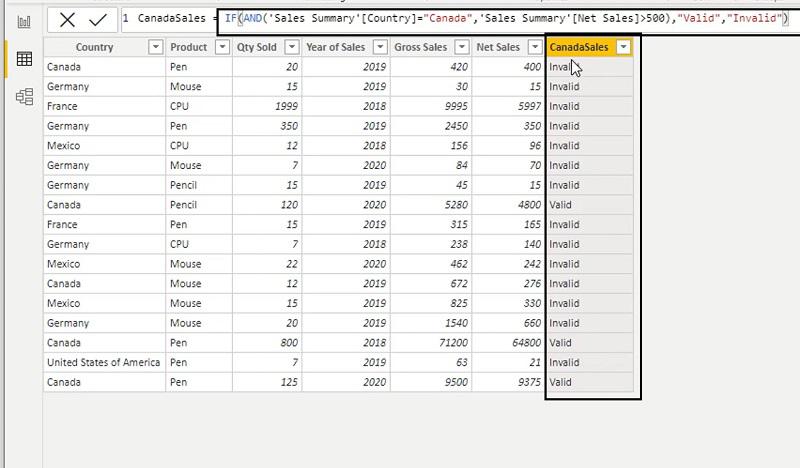Click the Net Sales value 276
The height and width of the screenshot is (468, 800).
pyautogui.click(x=532, y=284)
